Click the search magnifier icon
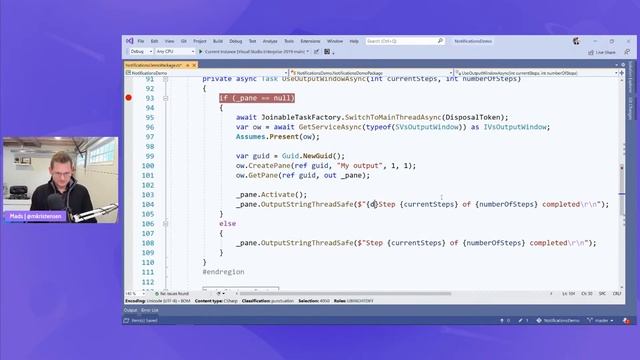Viewport: 640px width, 360px height. 440,41
